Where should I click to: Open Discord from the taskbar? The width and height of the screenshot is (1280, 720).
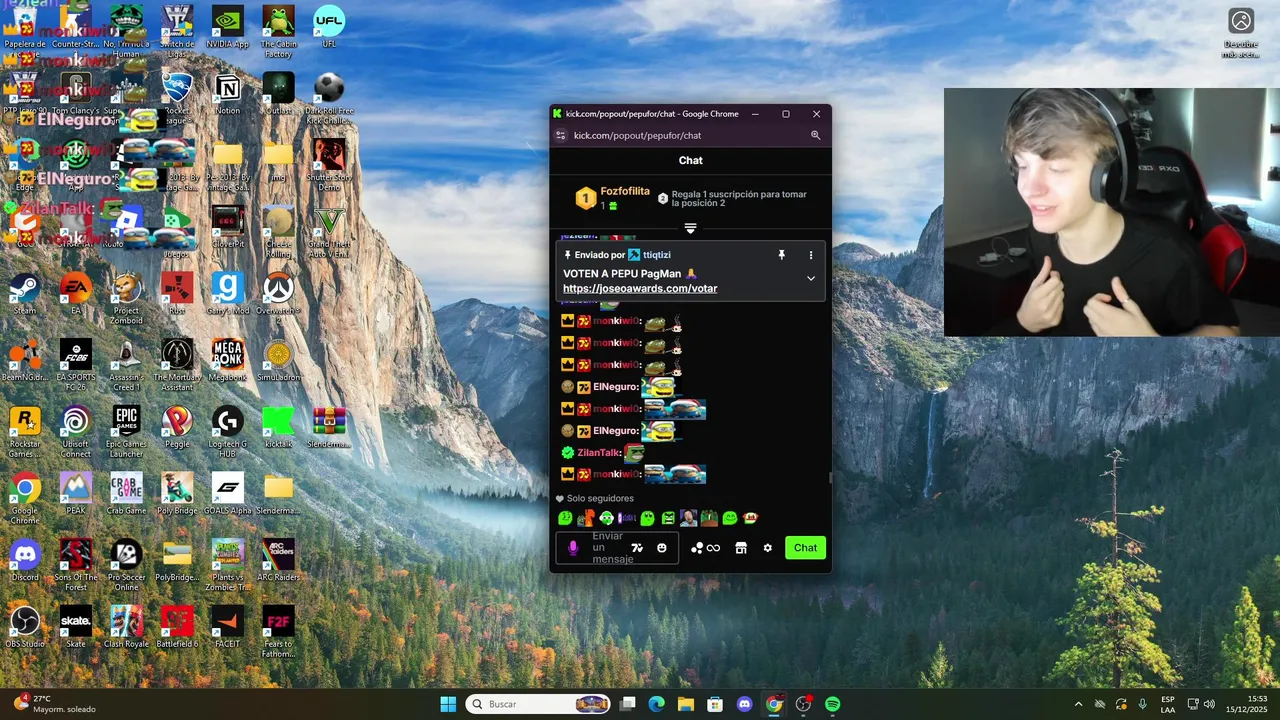click(744, 704)
